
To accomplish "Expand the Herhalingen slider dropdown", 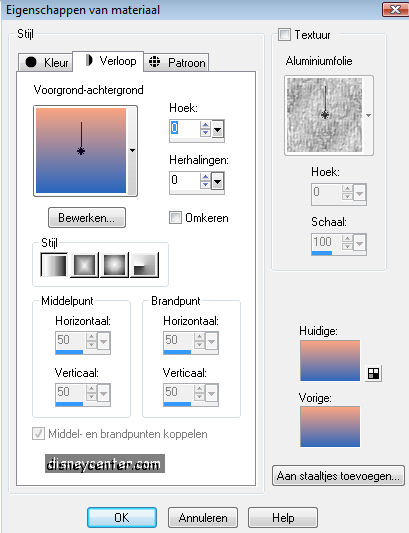I will click(x=218, y=181).
